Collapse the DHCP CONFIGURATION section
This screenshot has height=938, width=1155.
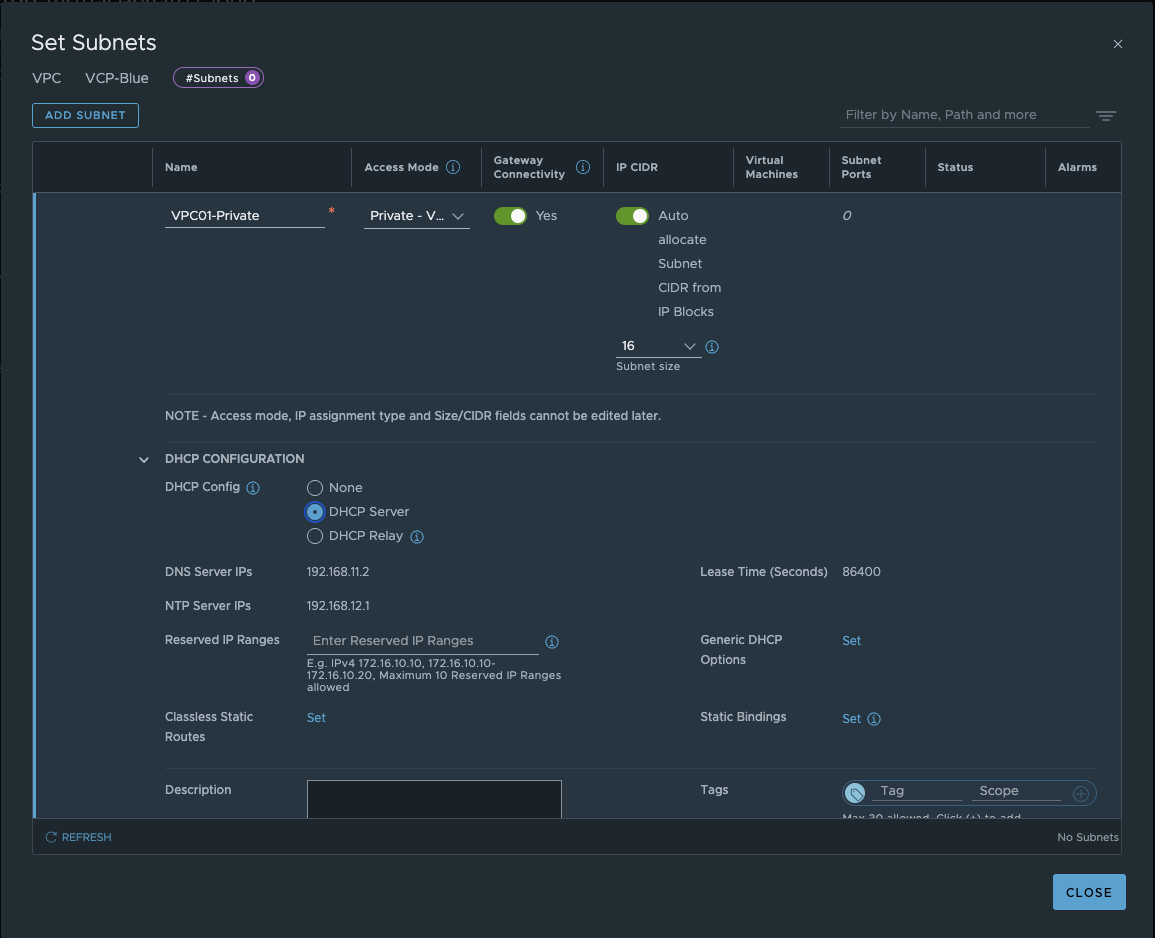pos(143,458)
